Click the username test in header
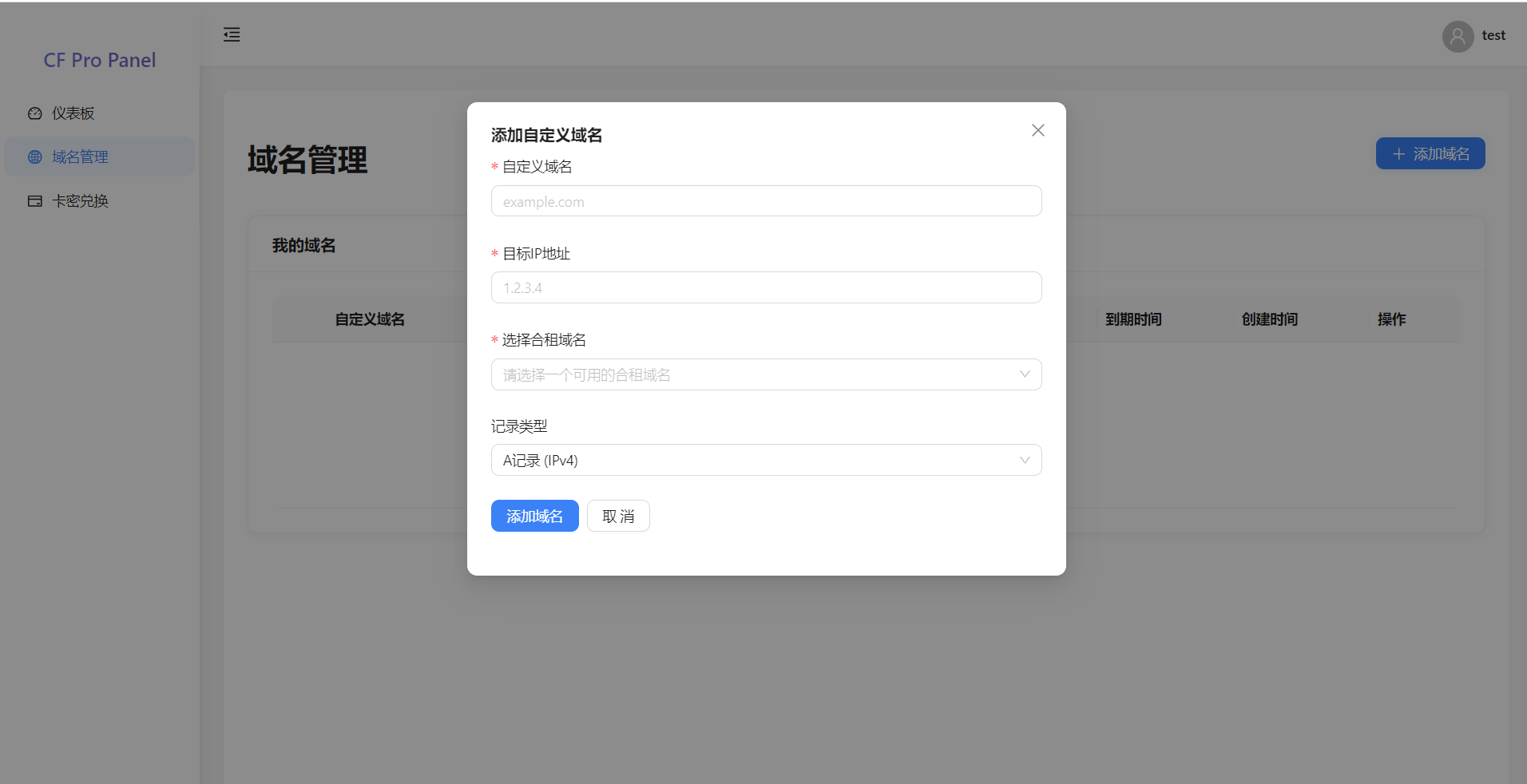This screenshot has width=1527, height=784. [1493, 35]
